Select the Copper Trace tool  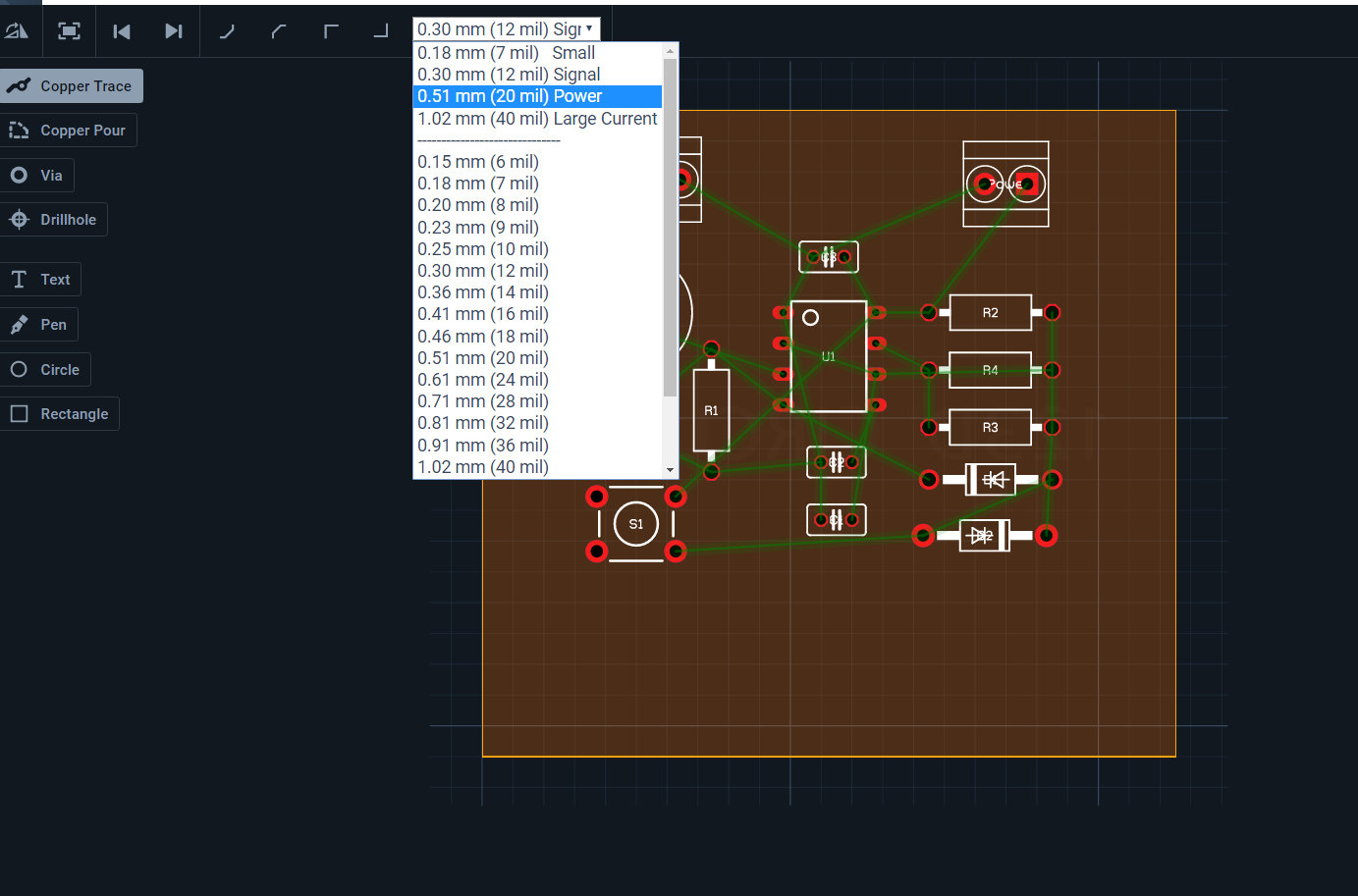coord(72,86)
